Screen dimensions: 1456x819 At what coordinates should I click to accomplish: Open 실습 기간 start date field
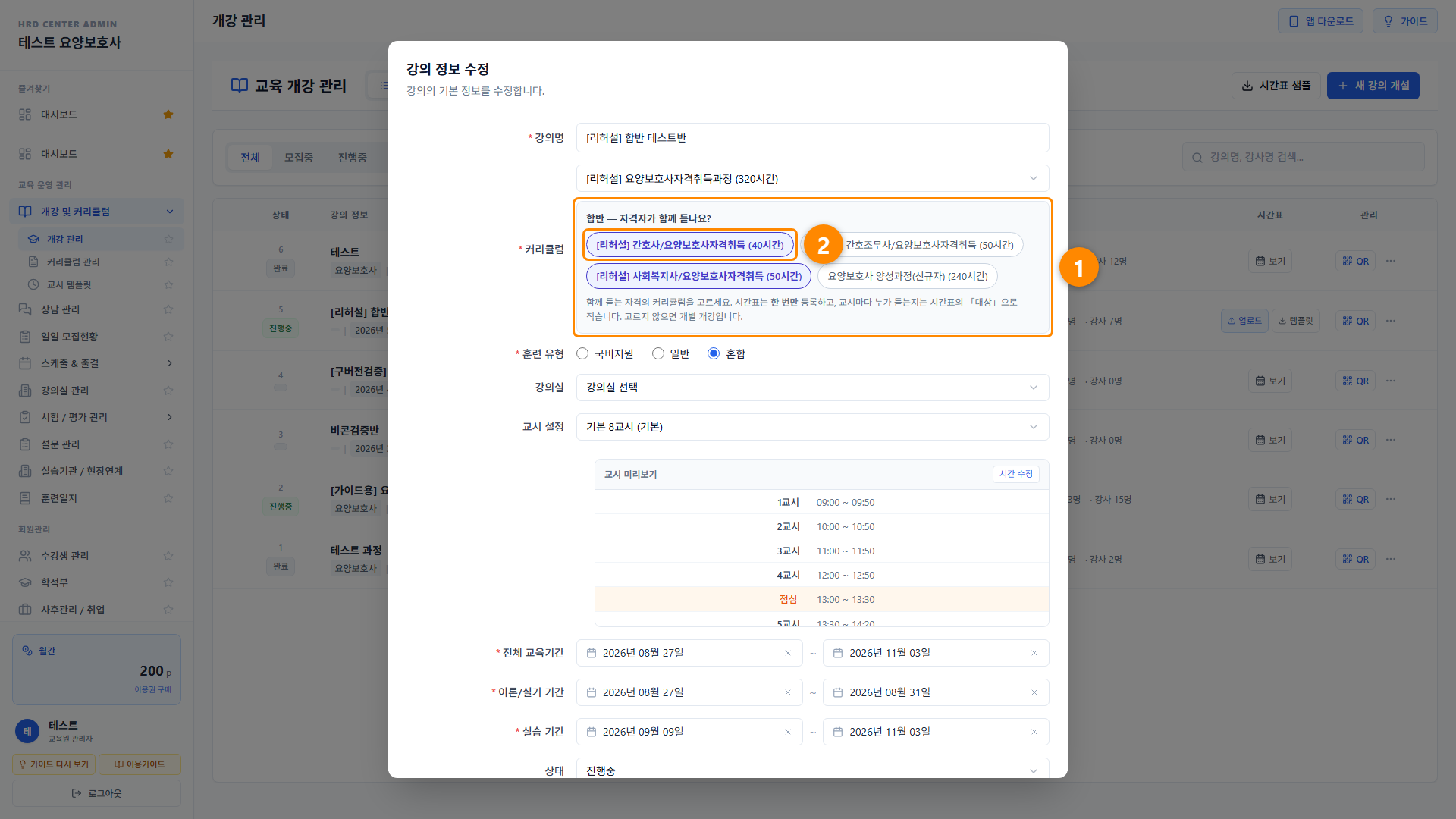pos(689,732)
